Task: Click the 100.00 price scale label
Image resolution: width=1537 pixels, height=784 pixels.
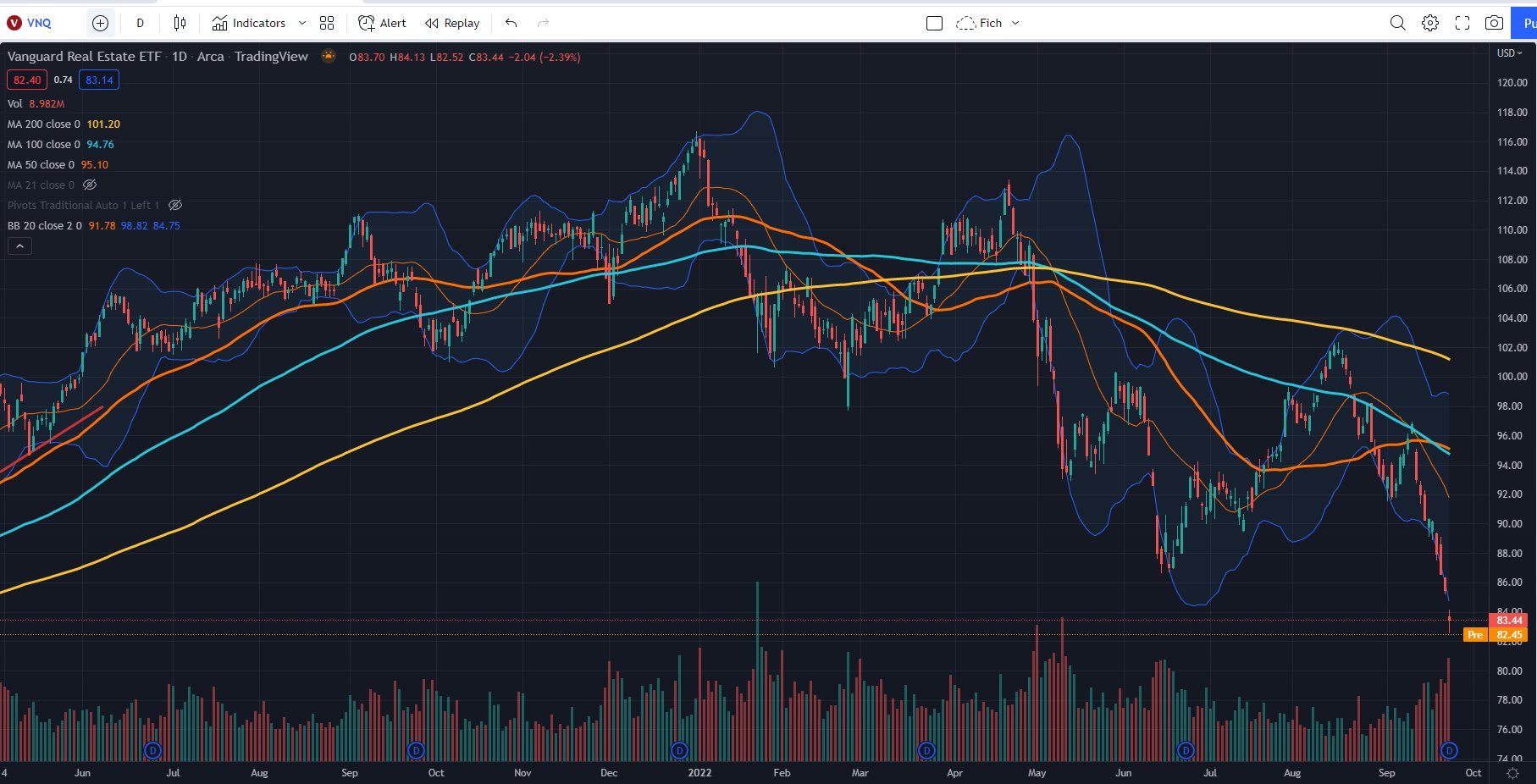Action: [1512, 377]
